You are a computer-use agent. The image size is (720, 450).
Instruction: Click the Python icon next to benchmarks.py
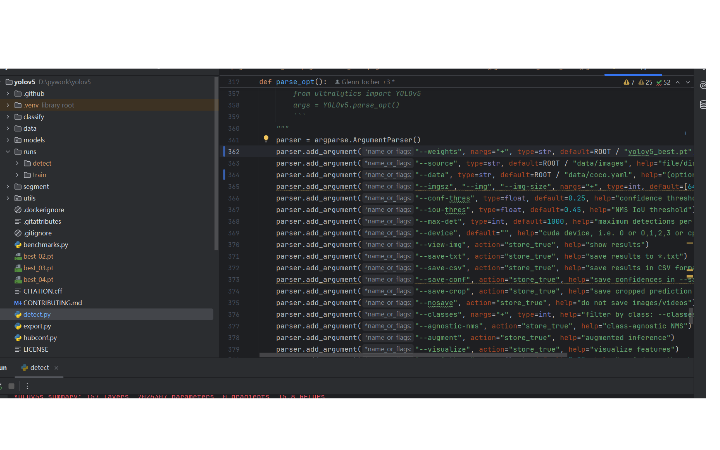pyautogui.click(x=18, y=245)
